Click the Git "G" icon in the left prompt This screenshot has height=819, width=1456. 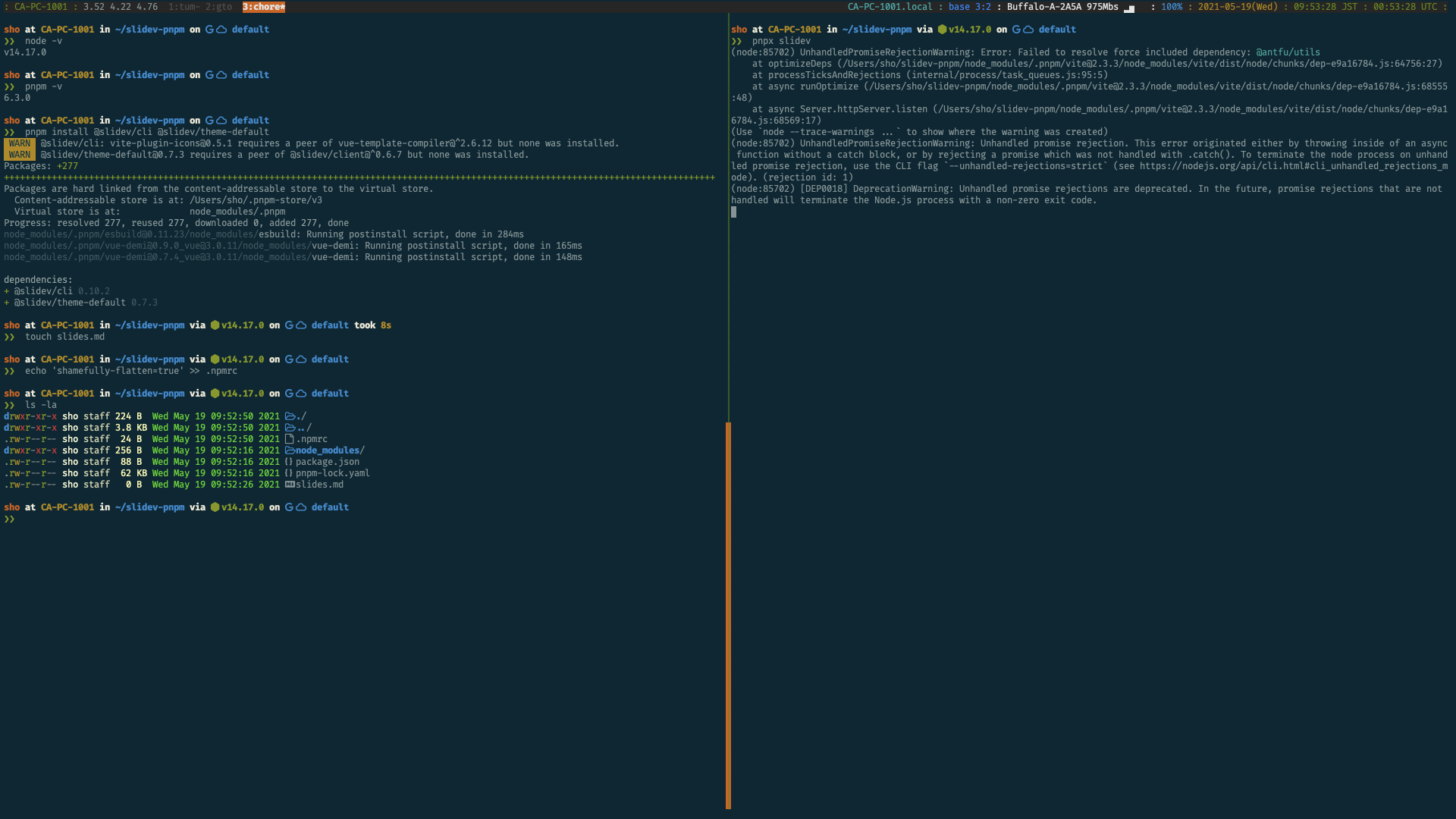pos(209,29)
